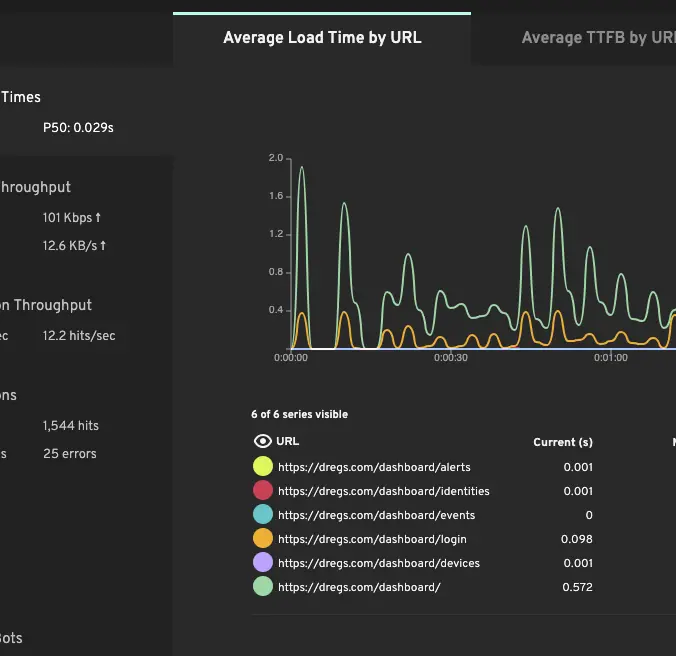The width and height of the screenshot is (676, 656).
Task: Select the https://dregs.com/dashboard/events series
Action: 376,515
